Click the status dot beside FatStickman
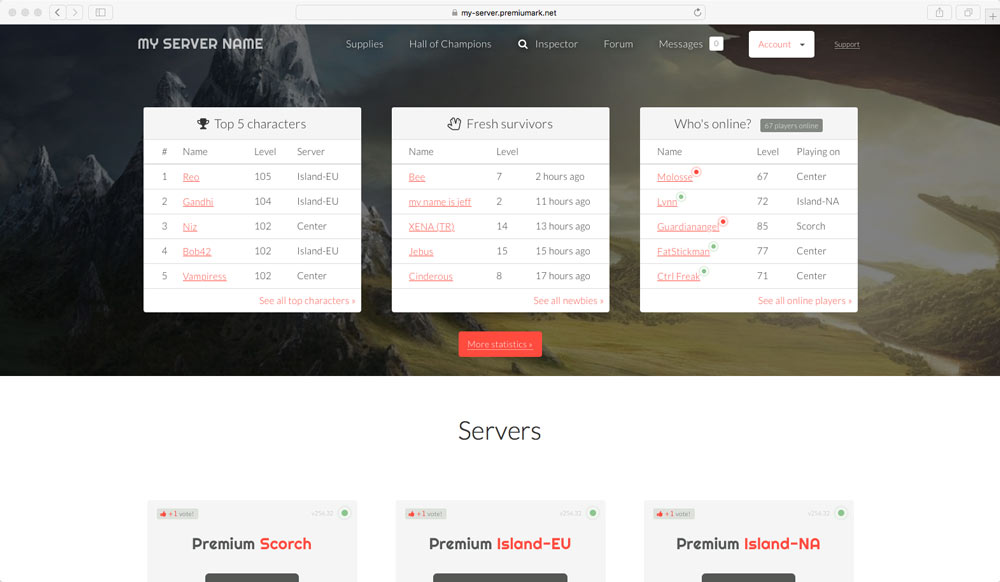The height and width of the screenshot is (582, 1000). [714, 246]
